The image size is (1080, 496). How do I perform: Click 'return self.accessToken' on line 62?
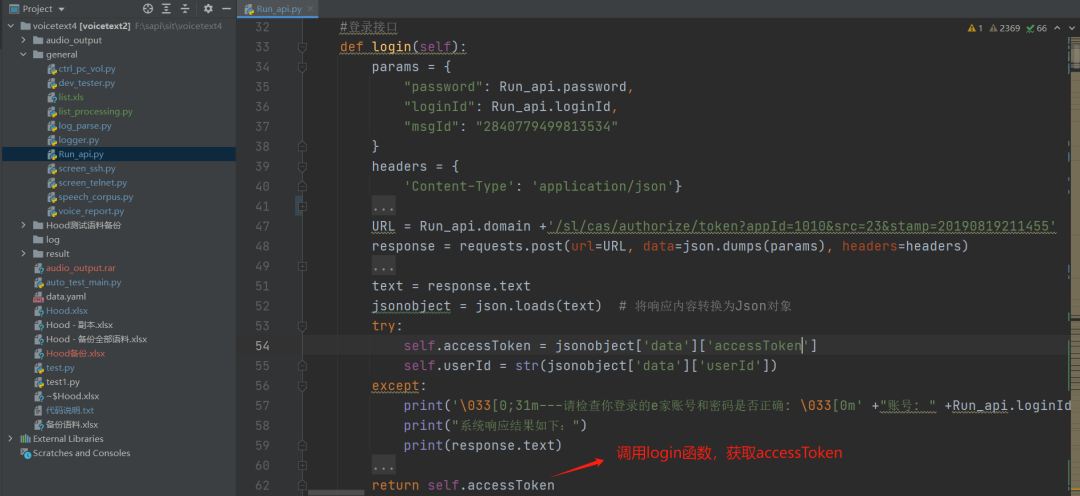[x=463, y=486]
